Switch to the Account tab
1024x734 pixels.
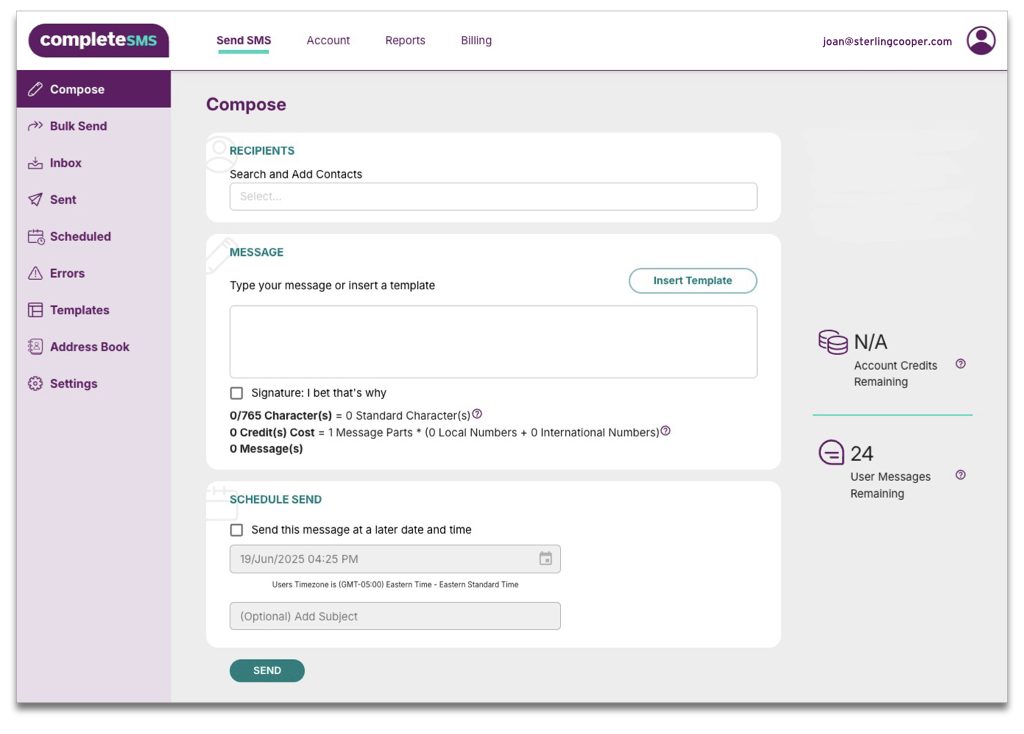tap(328, 40)
